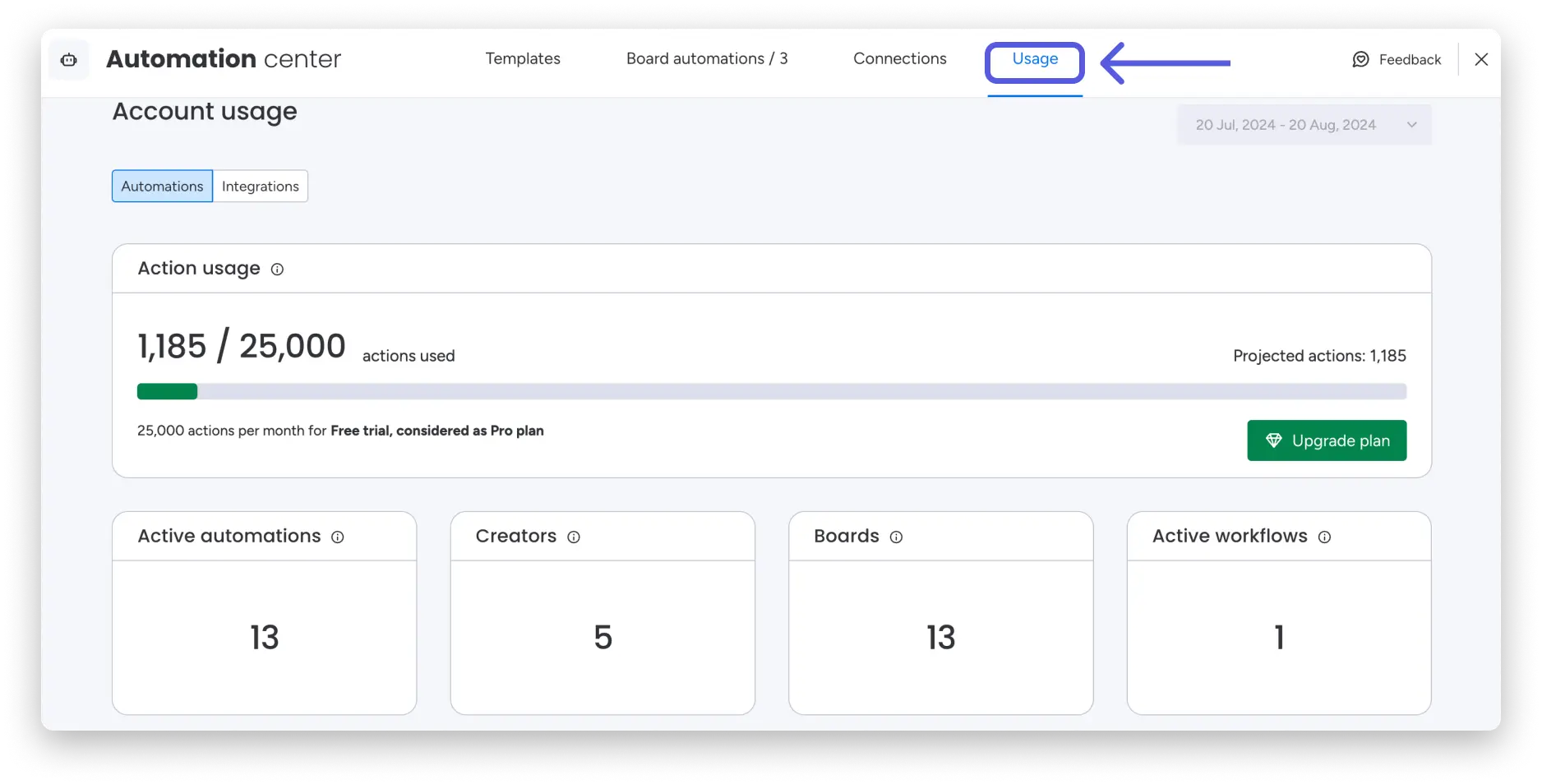Image resolution: width=1542 pixels, height=784 pixels.
Task: Switch to the Integrations usage toggle
Action: click(261, 187)
